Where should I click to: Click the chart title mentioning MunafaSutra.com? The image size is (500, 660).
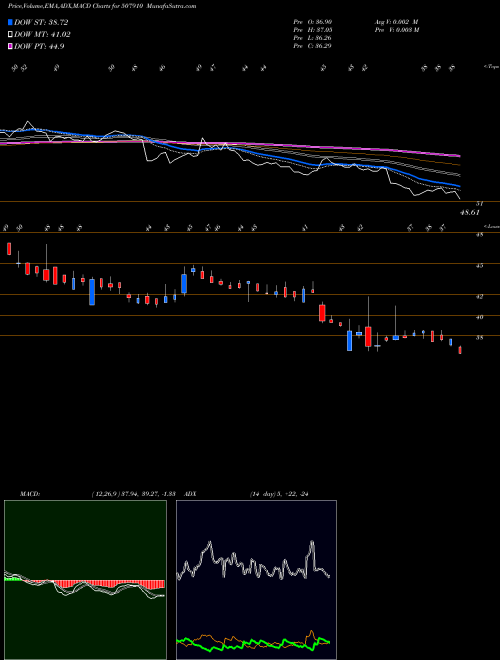tap(102, 6)
